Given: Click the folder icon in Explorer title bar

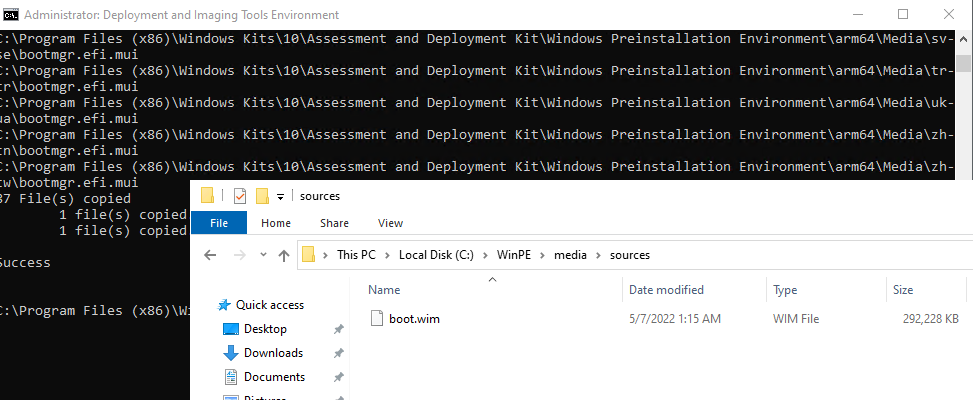Looking at the screenshot, I should (x=207, y=196).
